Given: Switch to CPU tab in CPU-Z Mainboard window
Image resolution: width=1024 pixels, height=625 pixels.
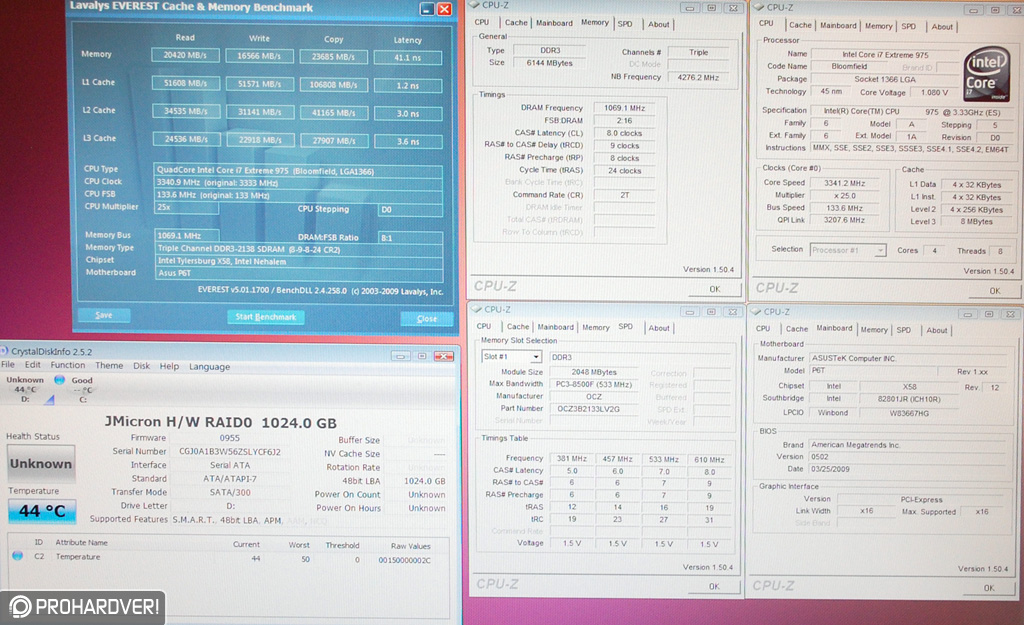Looking at the screenshot, I should tap(763, 329).
